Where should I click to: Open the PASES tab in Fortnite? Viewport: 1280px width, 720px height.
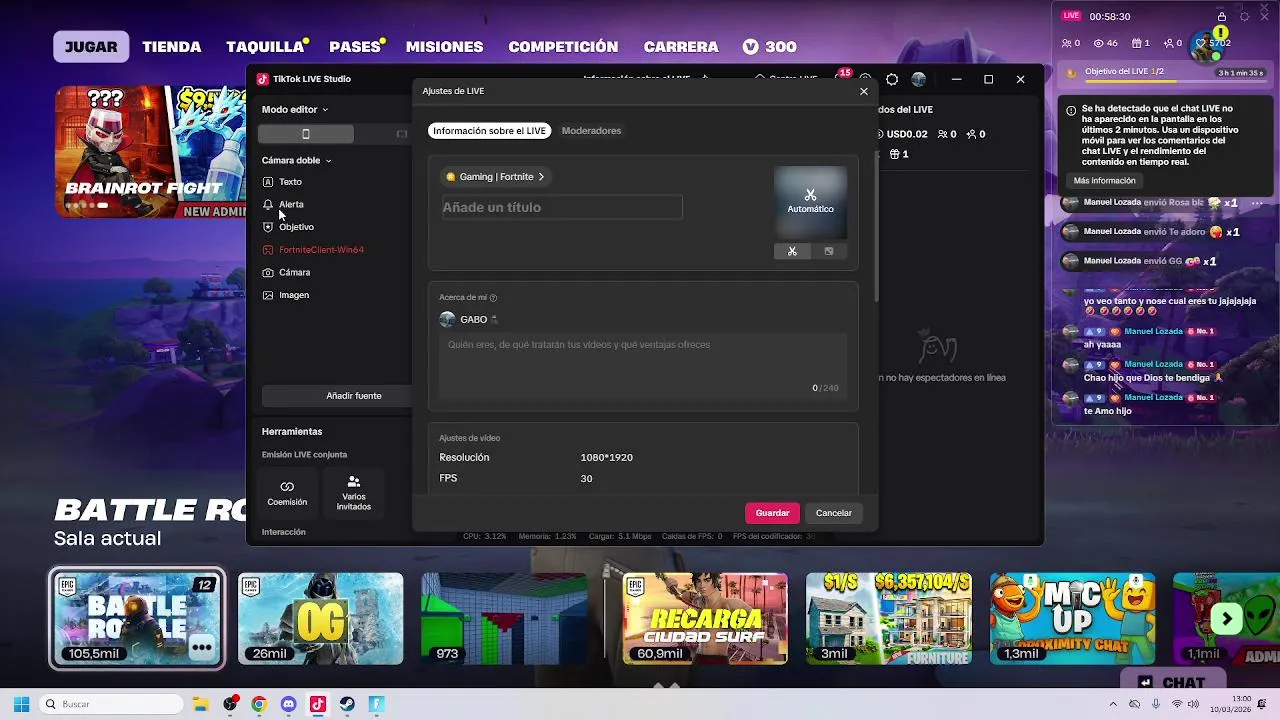pos(356,47)
